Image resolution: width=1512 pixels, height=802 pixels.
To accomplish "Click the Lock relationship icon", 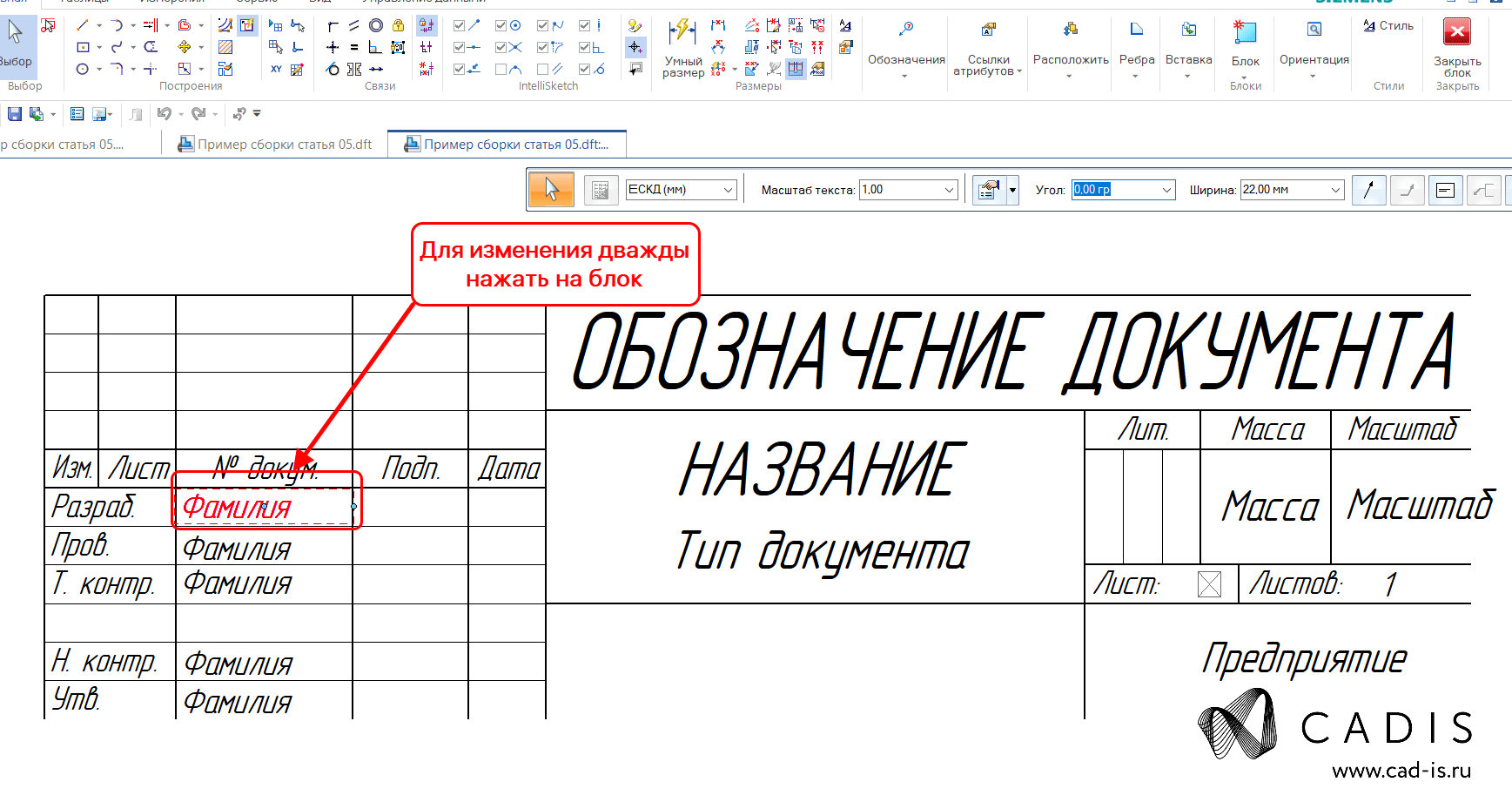I will coord(398,25).
